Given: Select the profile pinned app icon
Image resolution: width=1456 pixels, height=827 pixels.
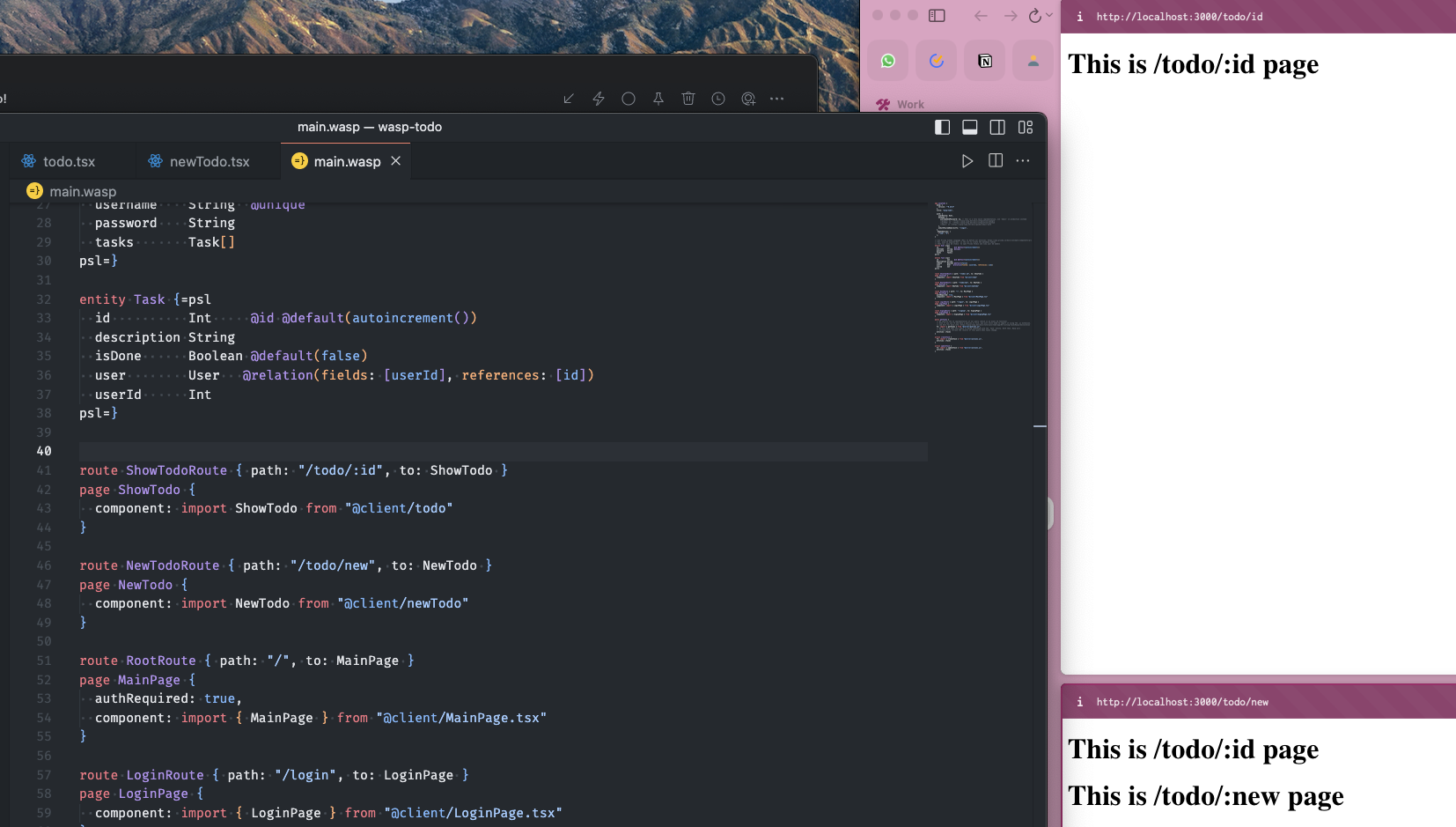Looking at the screenshot, I should pos(1033,60).
